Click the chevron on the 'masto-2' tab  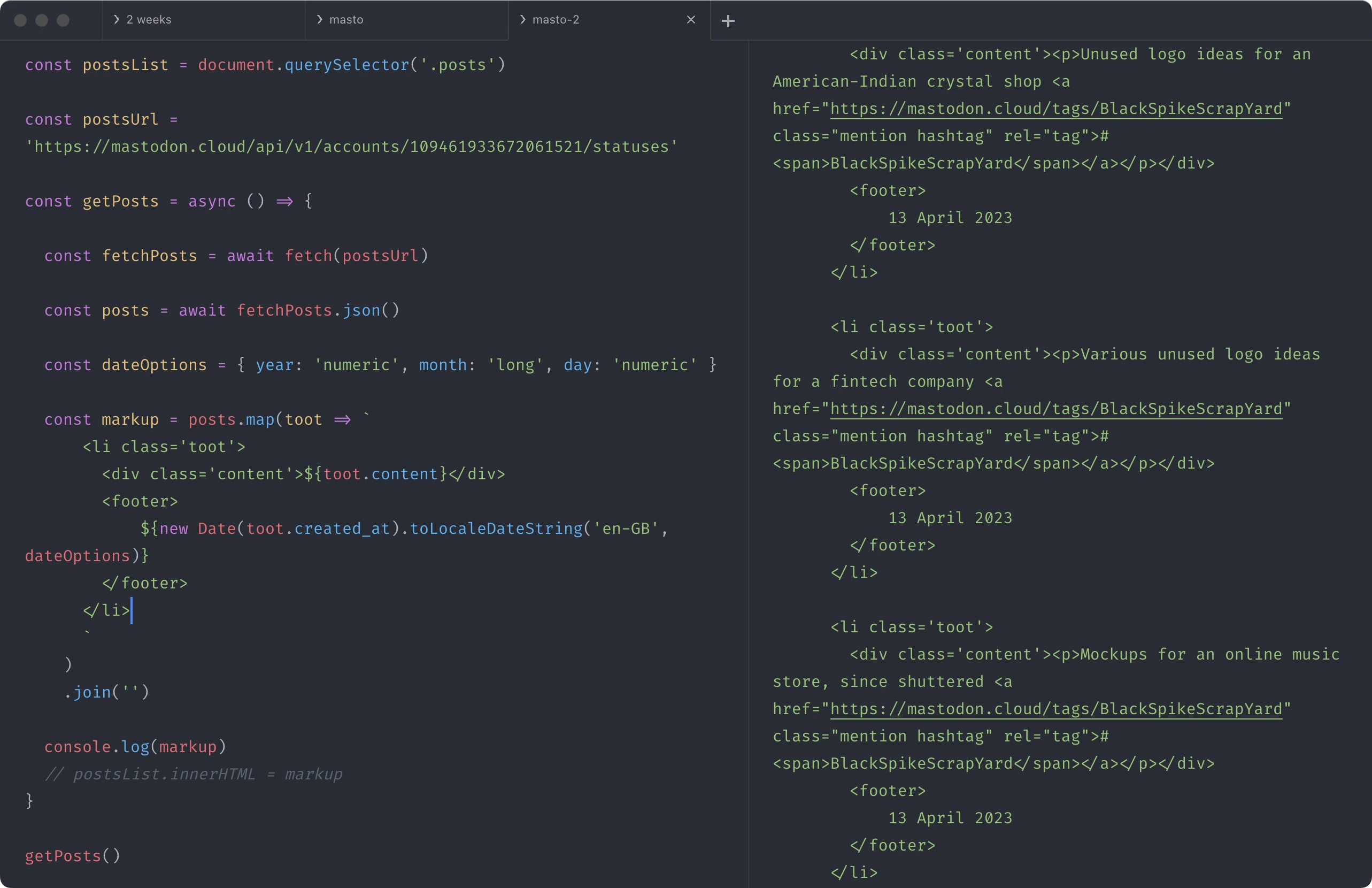point(522,20)
